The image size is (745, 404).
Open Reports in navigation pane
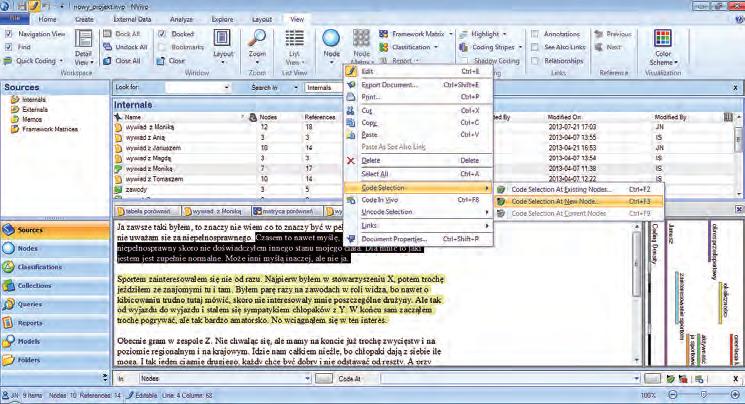(x=55, y=323)
